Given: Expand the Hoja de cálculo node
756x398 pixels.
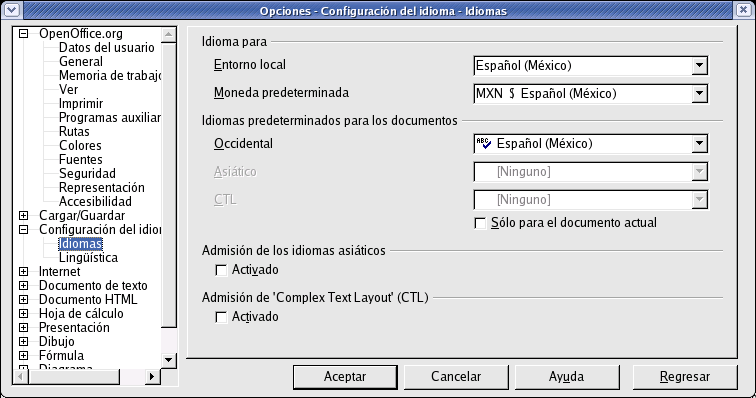Looking at the screenshot, I should (x=23, y=314).
